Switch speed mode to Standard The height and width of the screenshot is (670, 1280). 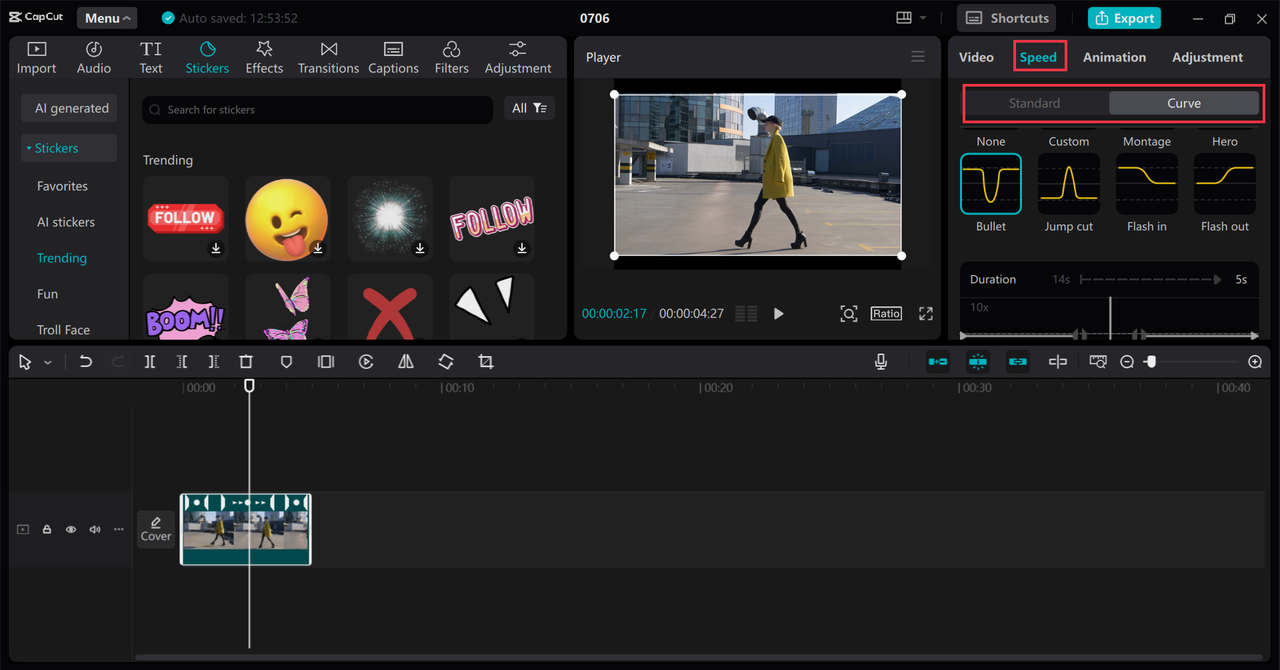pyautogui.click(x=1034, y=103)
